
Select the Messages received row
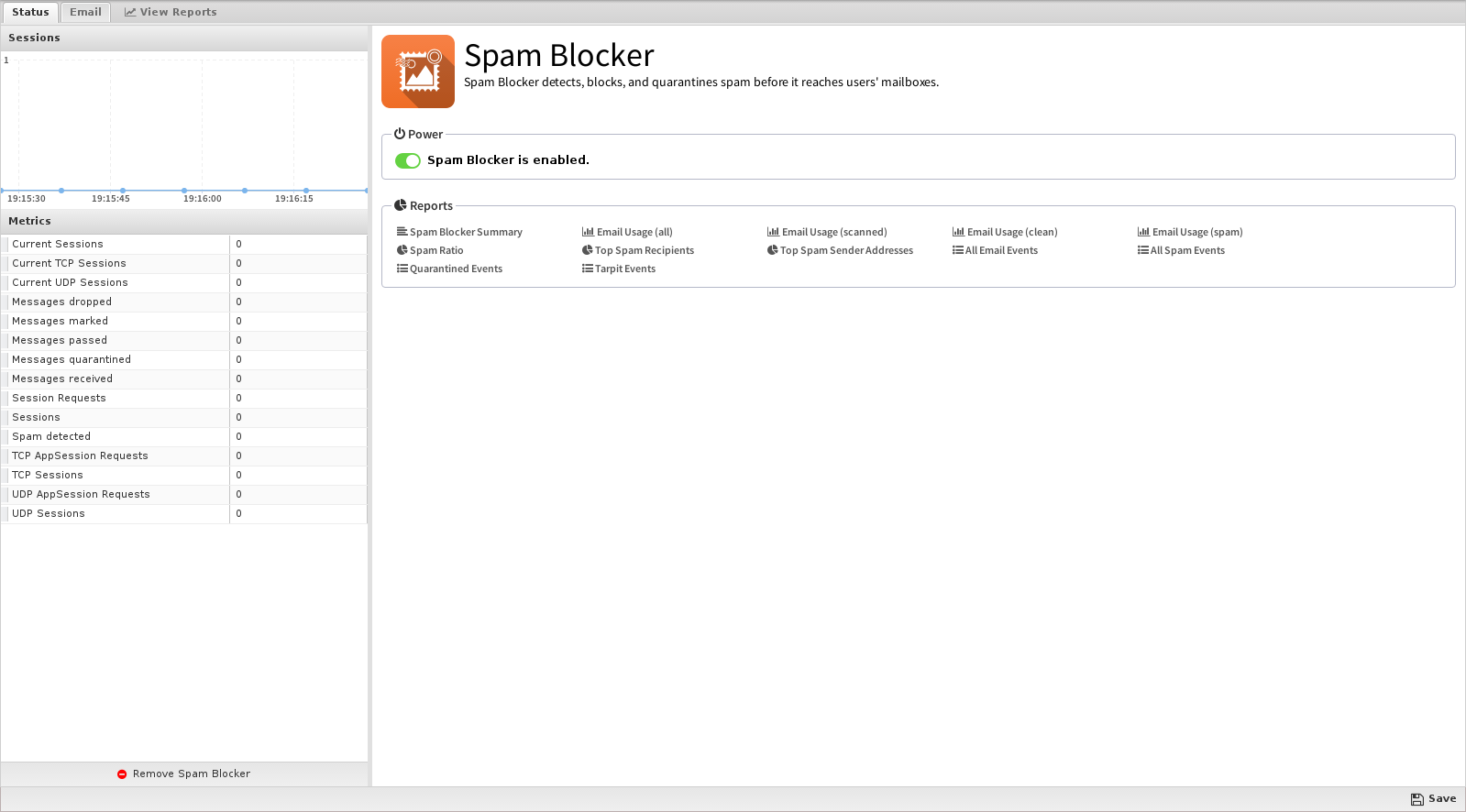click(x=184, y=379)
